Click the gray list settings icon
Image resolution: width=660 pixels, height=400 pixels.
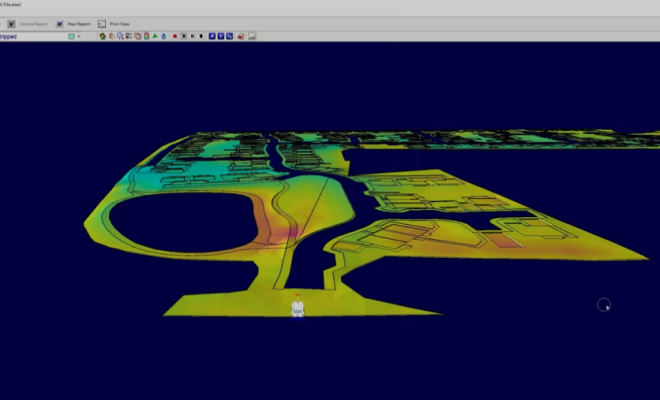point(129,36)
